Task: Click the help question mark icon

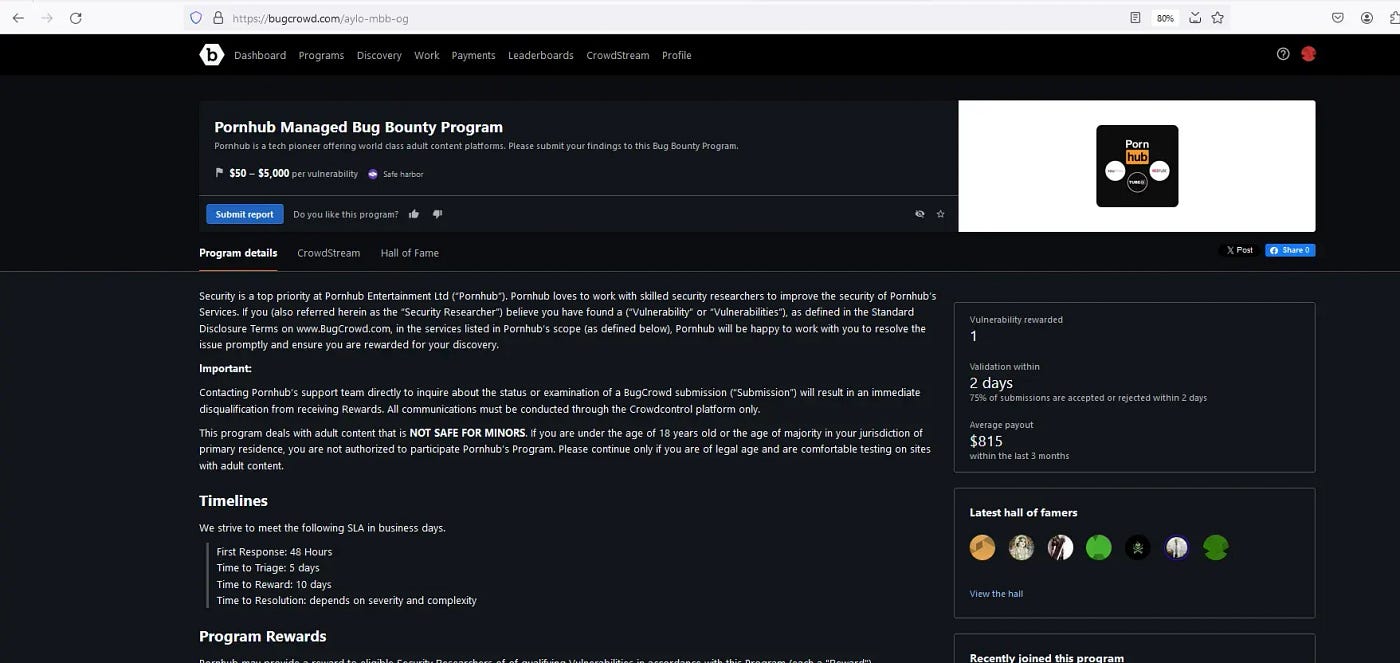Action: pos(1283,54)
